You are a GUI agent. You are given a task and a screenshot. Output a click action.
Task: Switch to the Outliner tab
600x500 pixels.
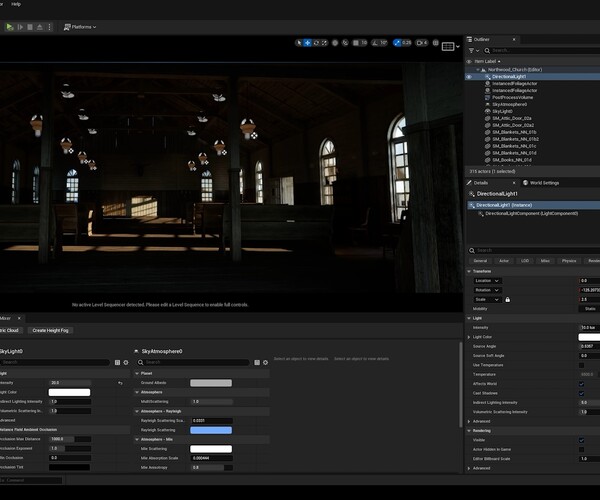click(481, 39)
